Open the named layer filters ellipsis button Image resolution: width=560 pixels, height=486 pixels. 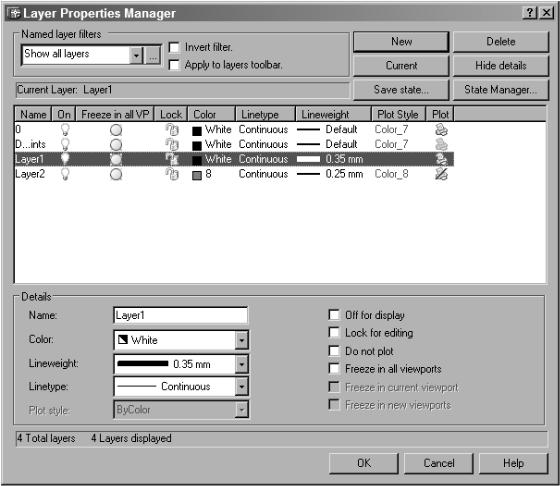tap(153, 55)
